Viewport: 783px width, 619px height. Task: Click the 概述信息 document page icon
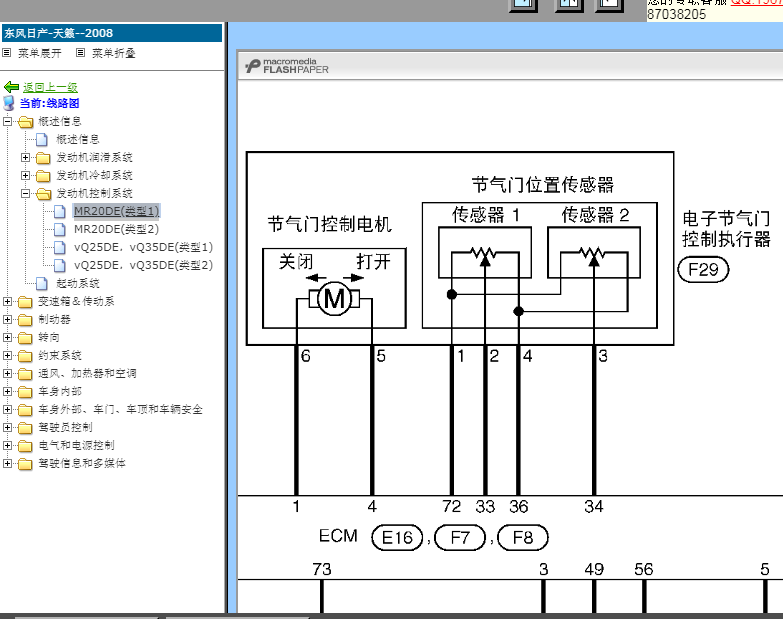click(x=42, y=139)
